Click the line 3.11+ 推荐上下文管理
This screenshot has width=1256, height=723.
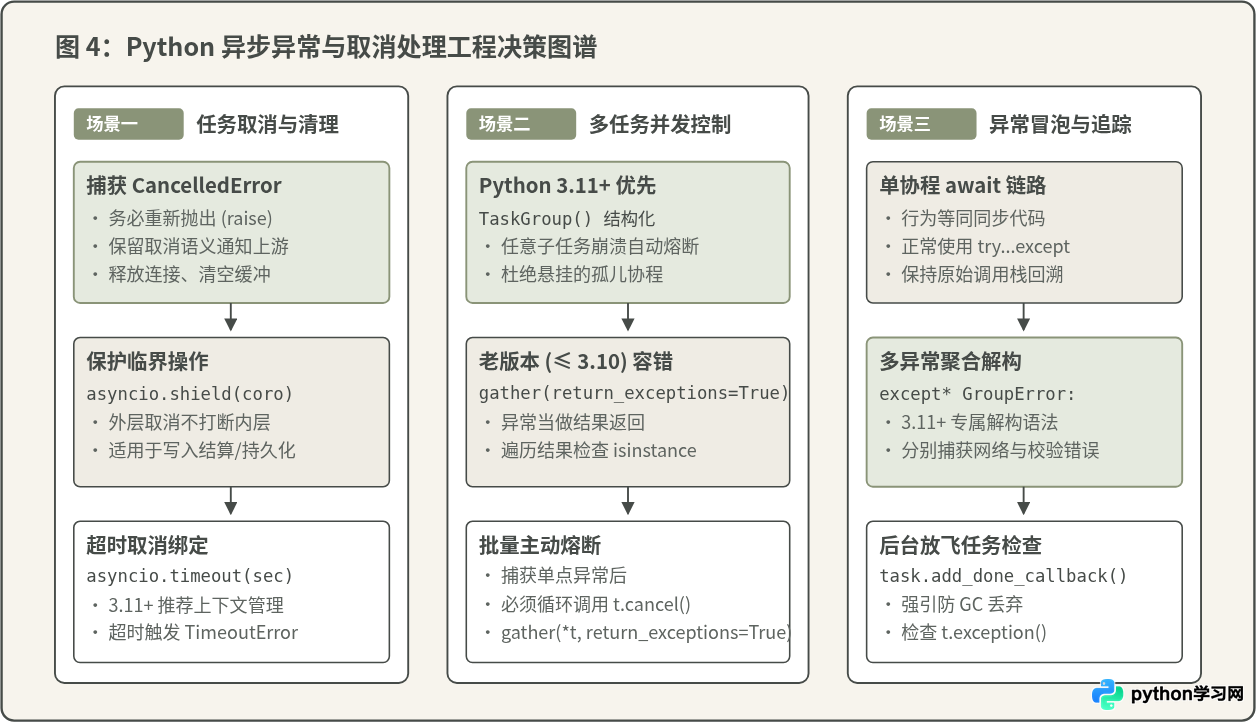[x=196, y=605]
